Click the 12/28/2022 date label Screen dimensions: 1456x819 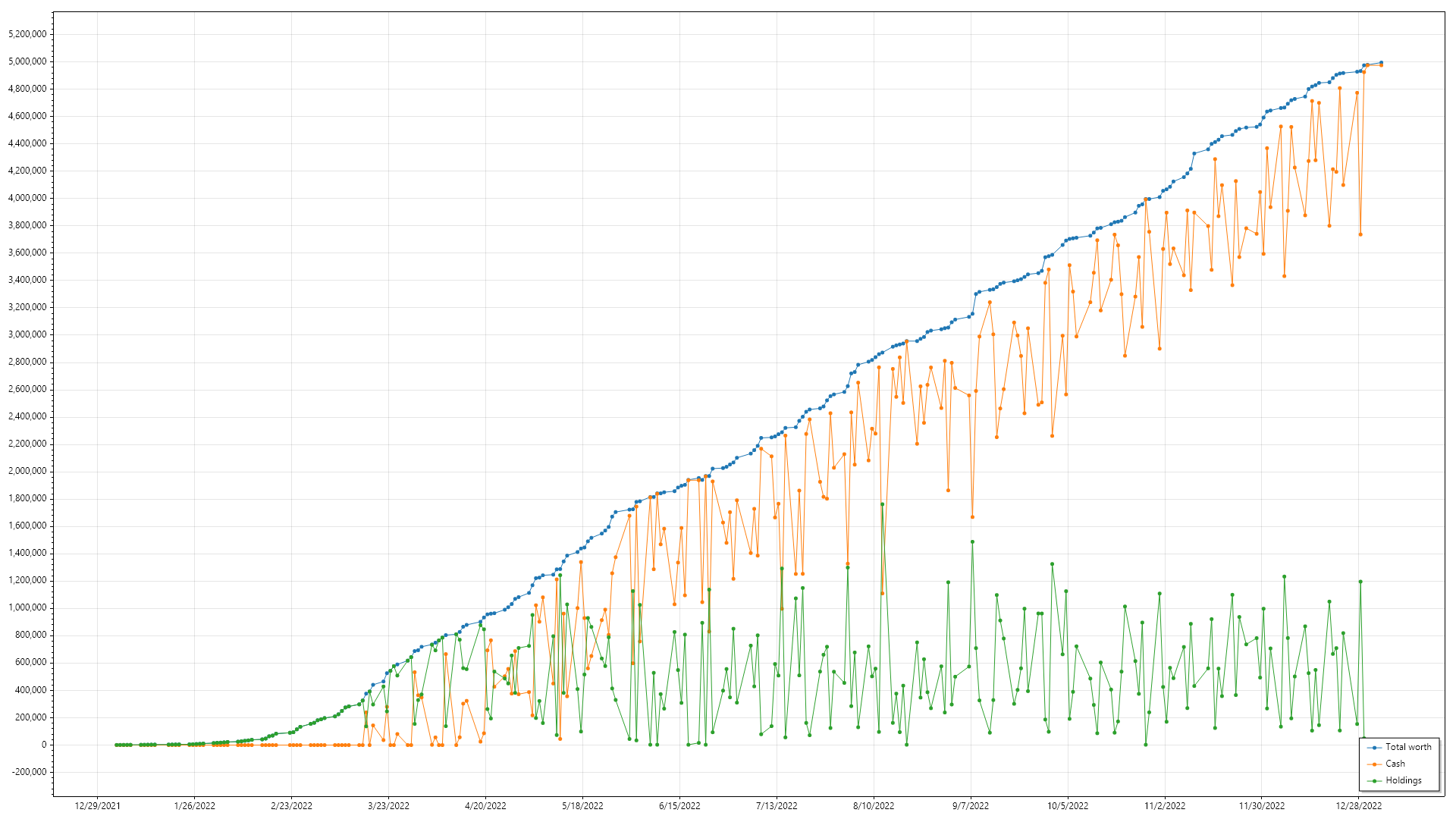(1360, 806)
